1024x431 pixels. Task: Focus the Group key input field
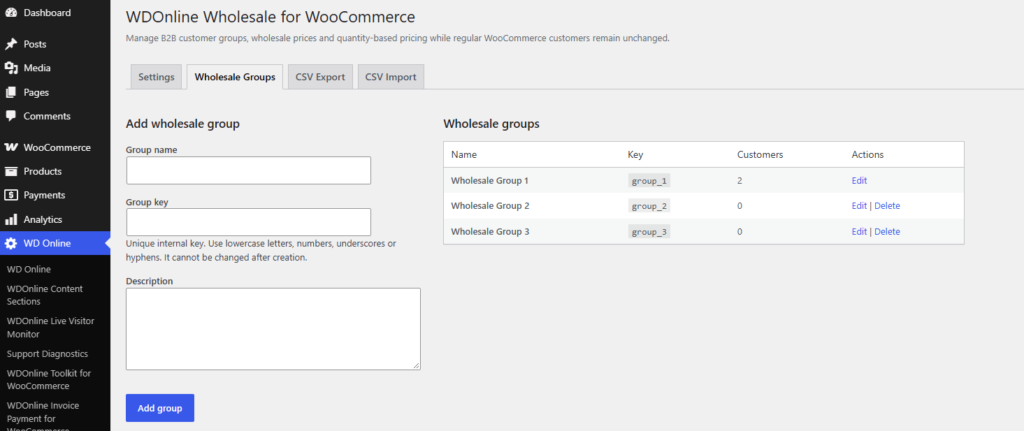point(248,222)
